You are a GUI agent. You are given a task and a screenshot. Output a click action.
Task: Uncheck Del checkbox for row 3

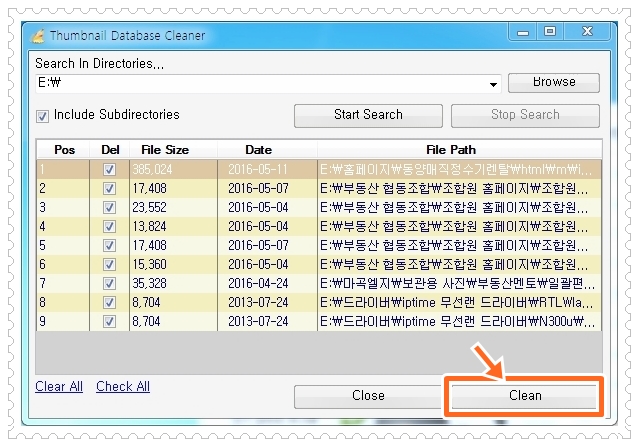point(109,207)
